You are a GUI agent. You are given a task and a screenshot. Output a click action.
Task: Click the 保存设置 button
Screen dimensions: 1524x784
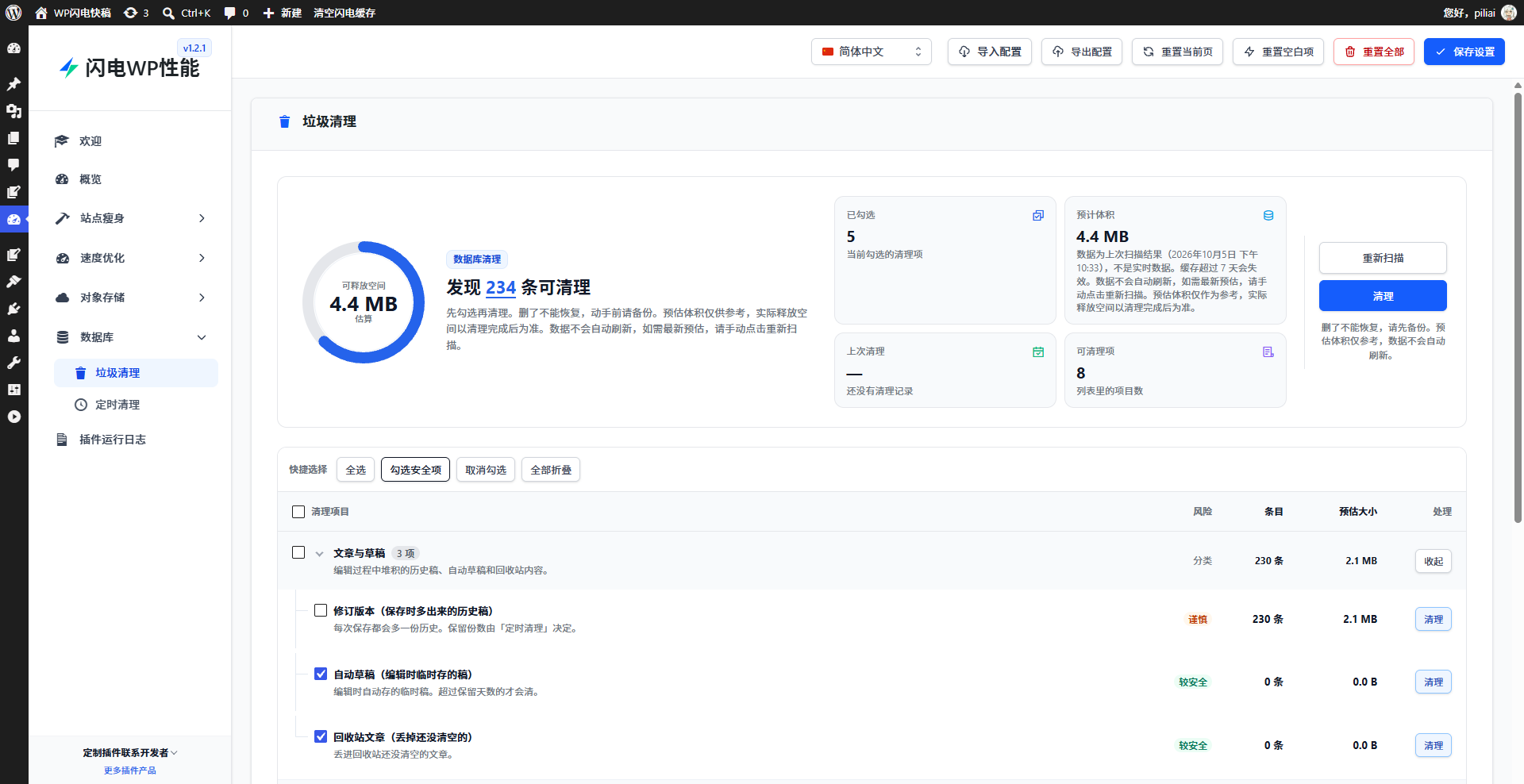(x=1464, y=52)
